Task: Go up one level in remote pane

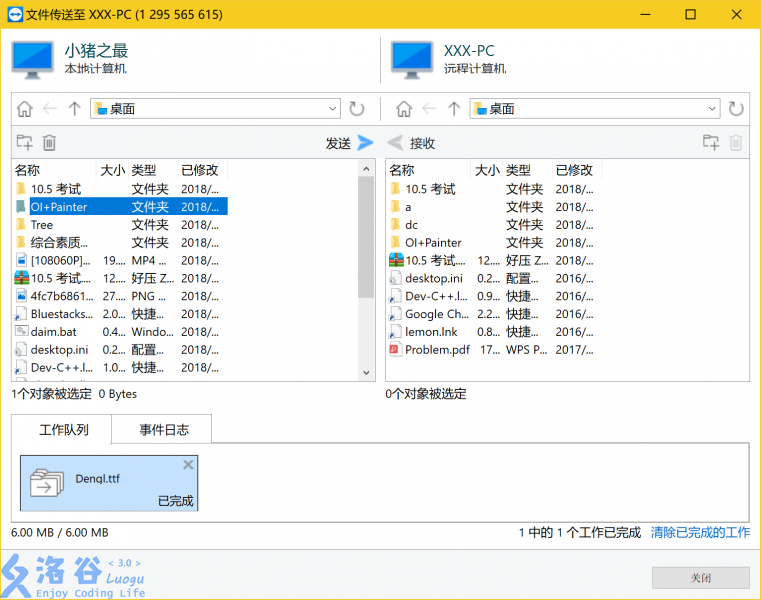Action: [x=454, y=109]
